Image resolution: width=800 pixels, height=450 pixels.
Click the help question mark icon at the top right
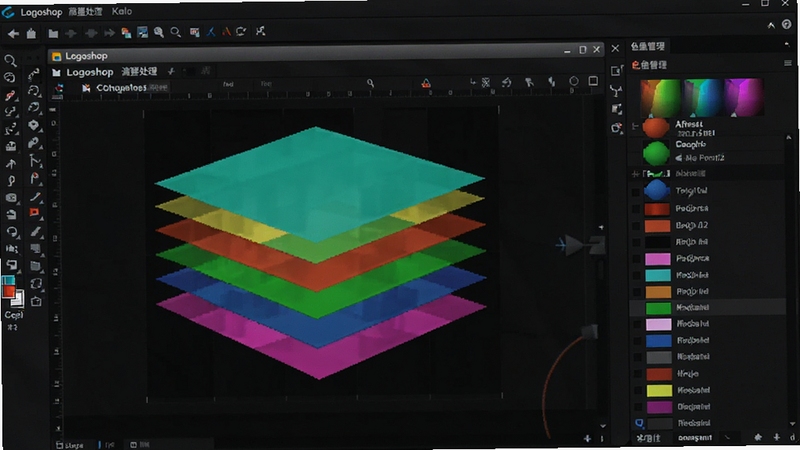787,24
